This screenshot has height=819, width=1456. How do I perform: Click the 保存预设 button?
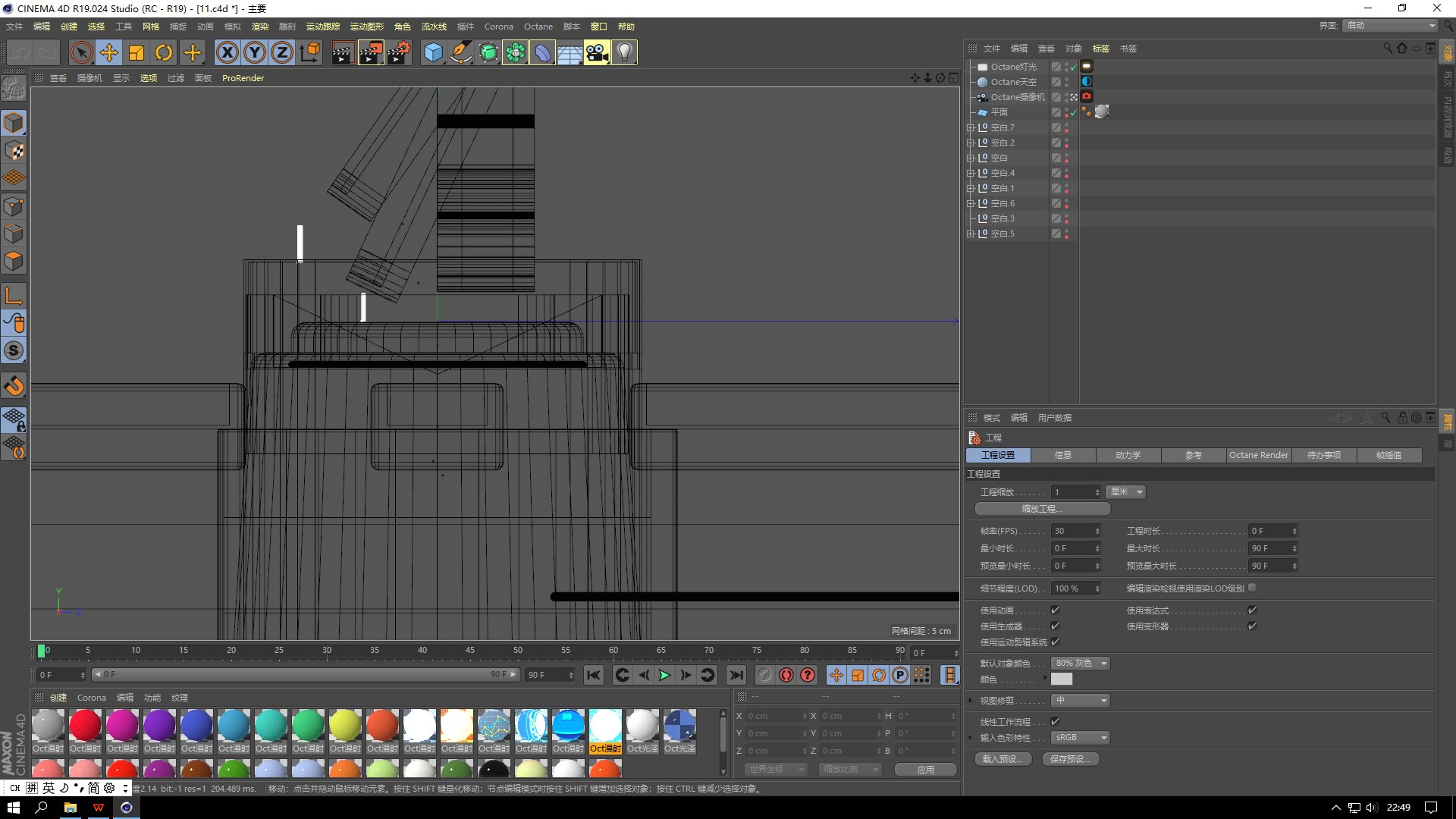click(1070, 758)
